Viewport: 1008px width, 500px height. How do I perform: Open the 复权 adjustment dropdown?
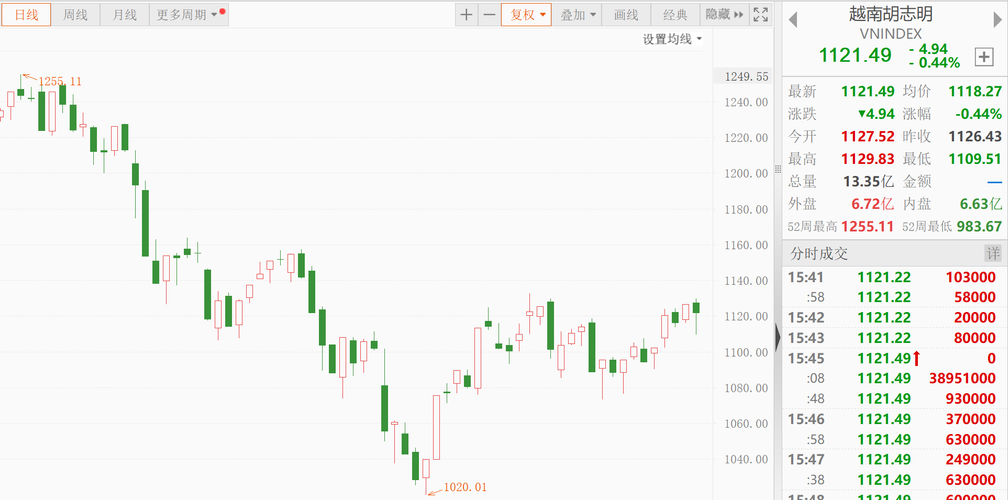tap(526, 14)
